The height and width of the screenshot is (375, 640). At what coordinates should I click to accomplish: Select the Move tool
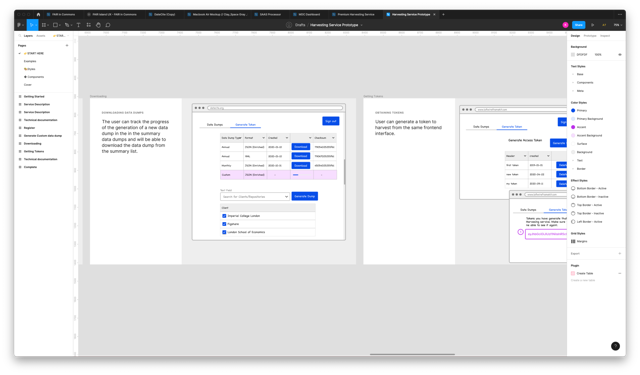[x=31, y=25]
